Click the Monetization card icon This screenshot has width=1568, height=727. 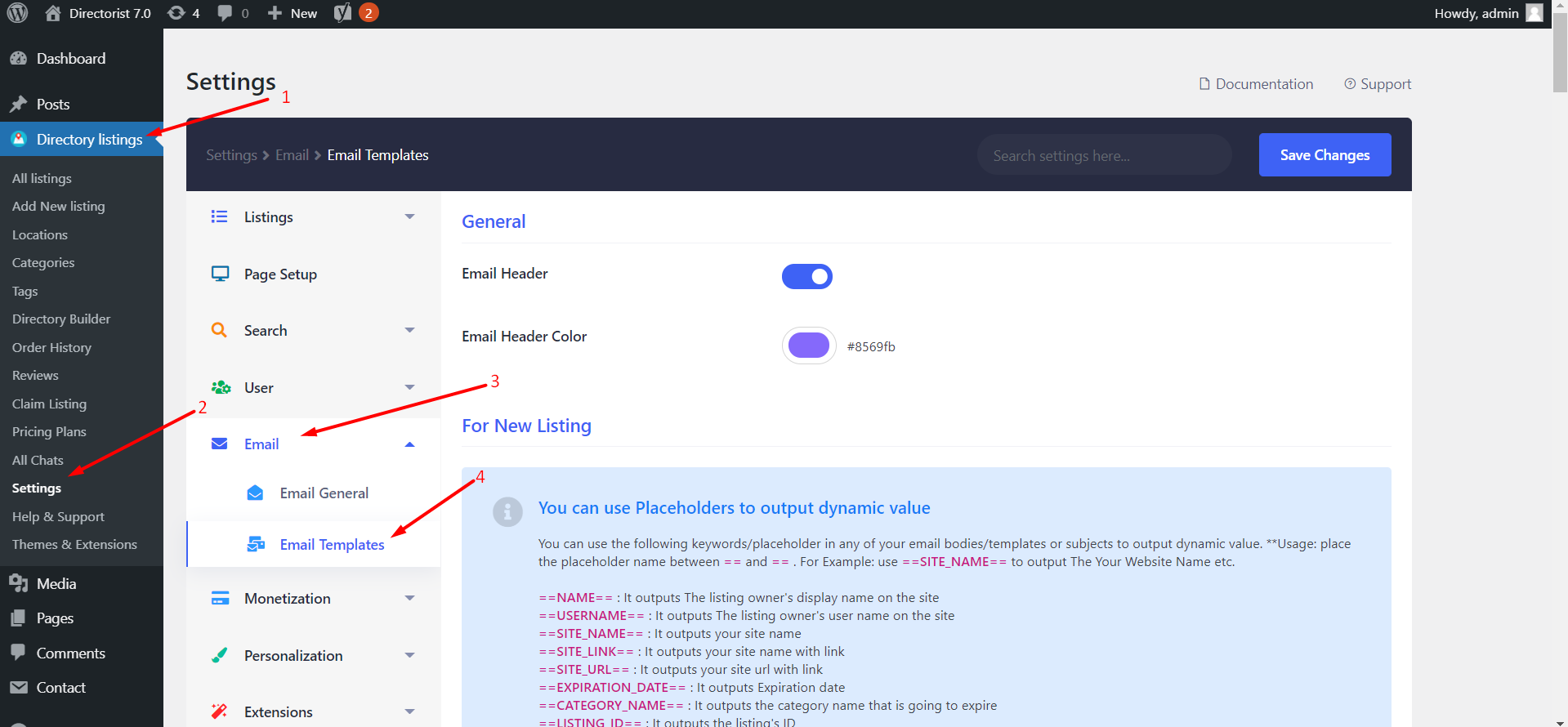220,598
